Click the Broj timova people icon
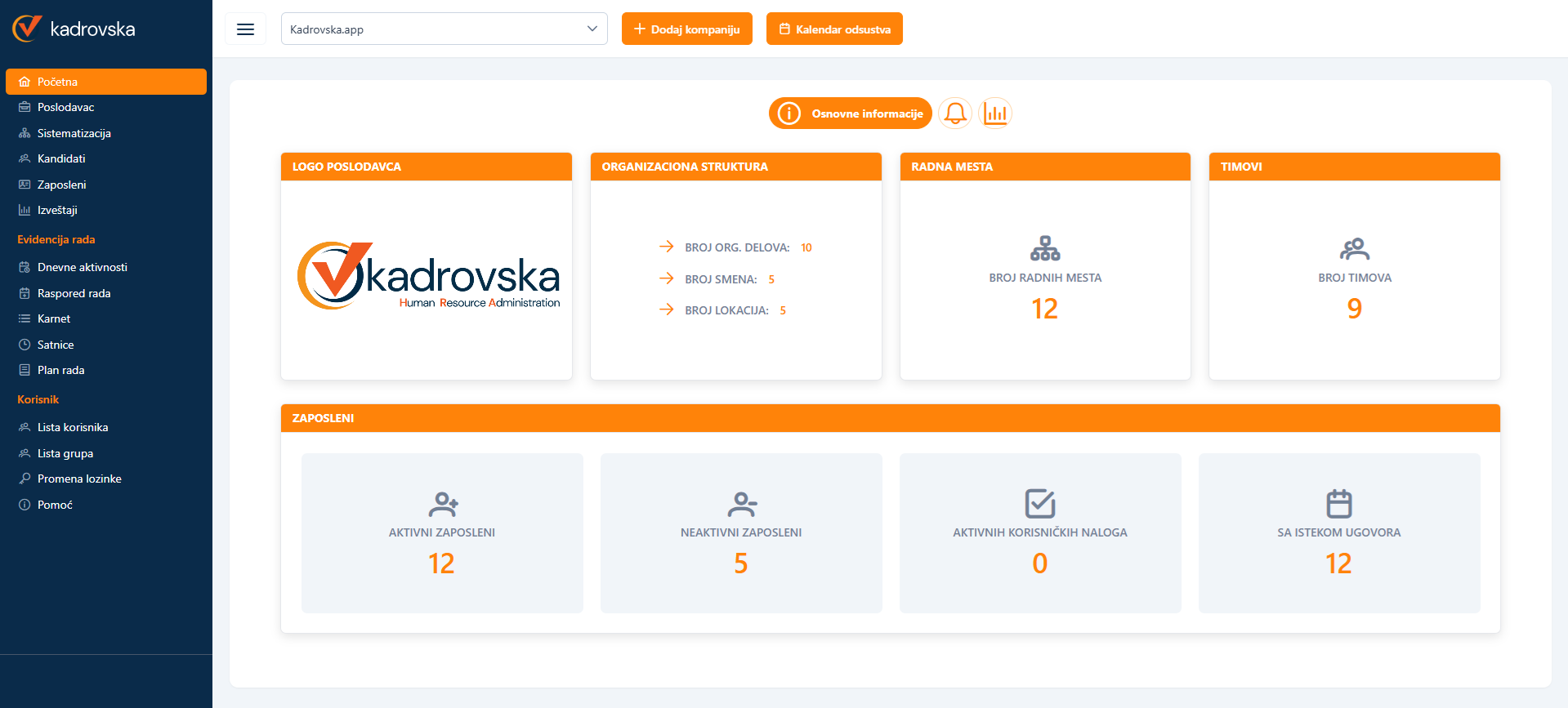 point(1354,248)
